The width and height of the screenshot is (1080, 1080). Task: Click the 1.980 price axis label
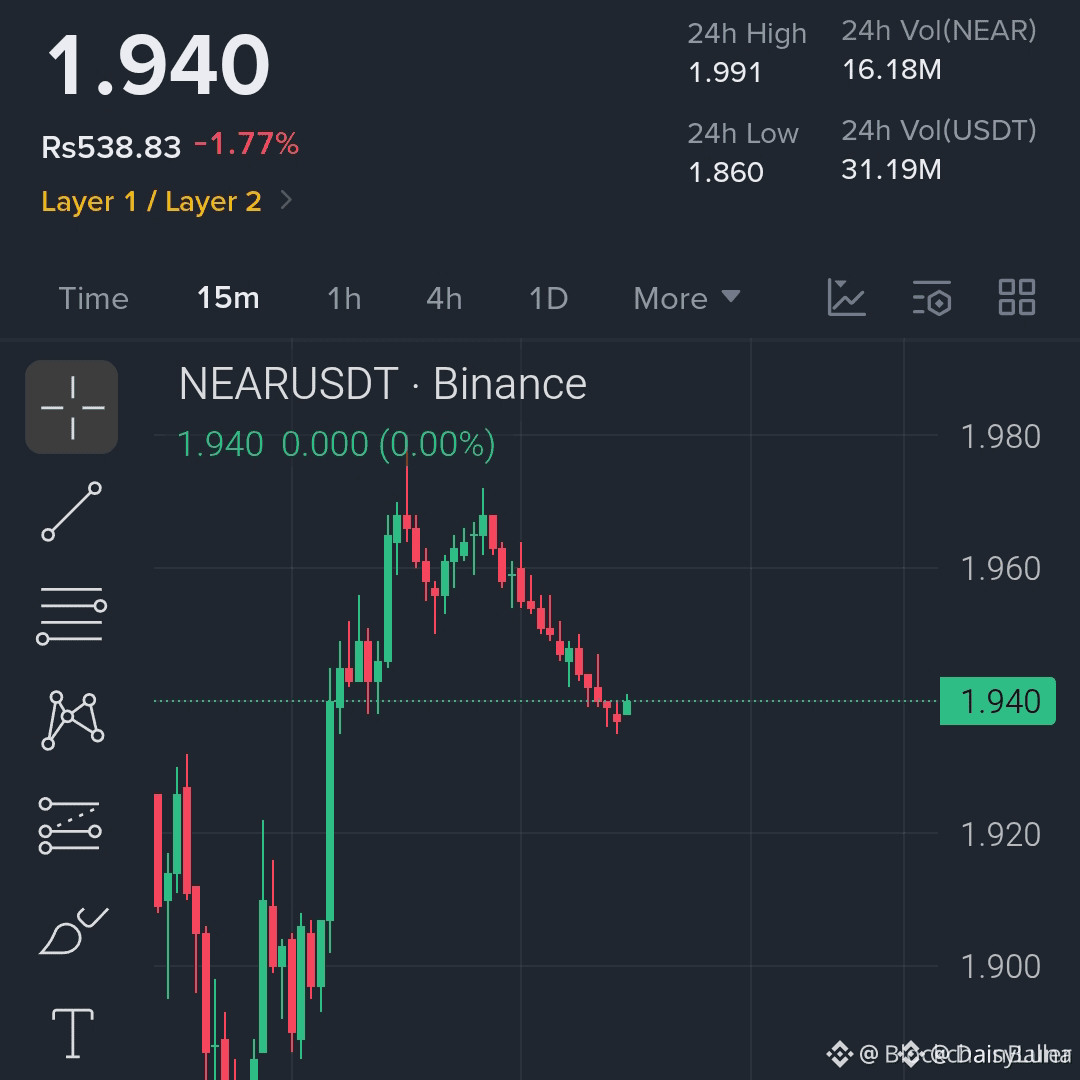(1000, 437)
